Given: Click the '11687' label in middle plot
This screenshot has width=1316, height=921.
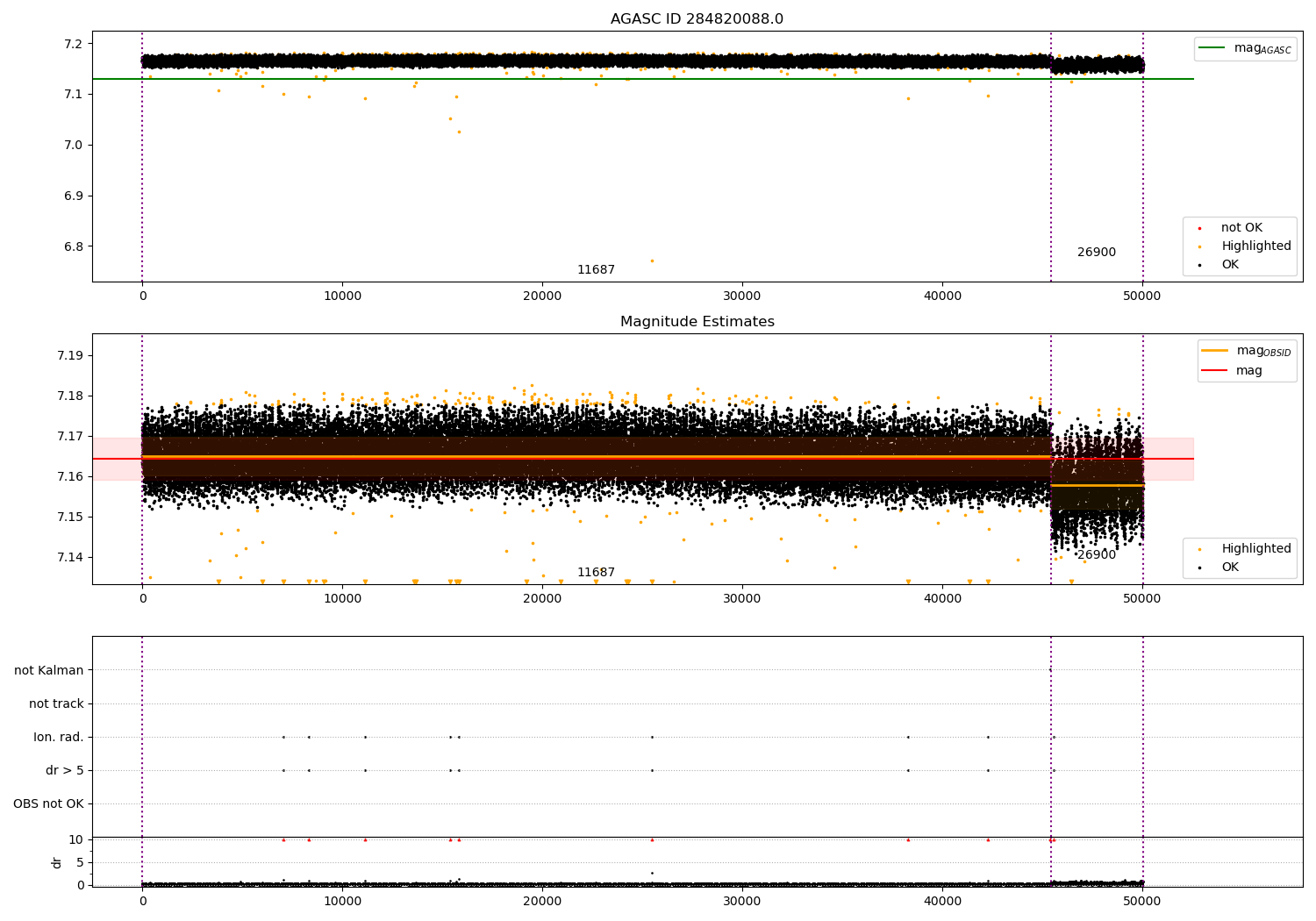Looking at the screenshot, I should (596, 573).
